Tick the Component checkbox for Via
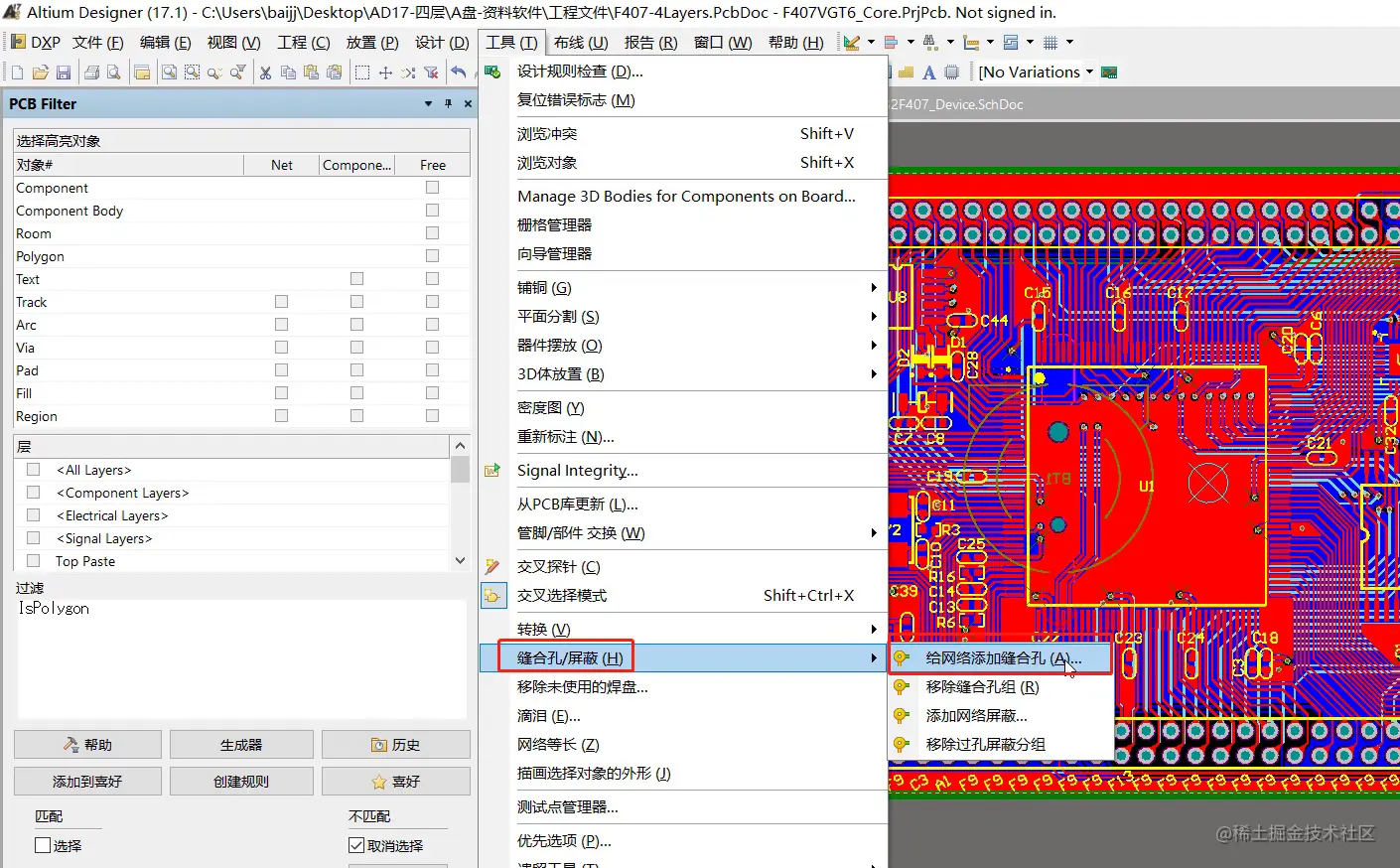 click(x=356, y=347)
